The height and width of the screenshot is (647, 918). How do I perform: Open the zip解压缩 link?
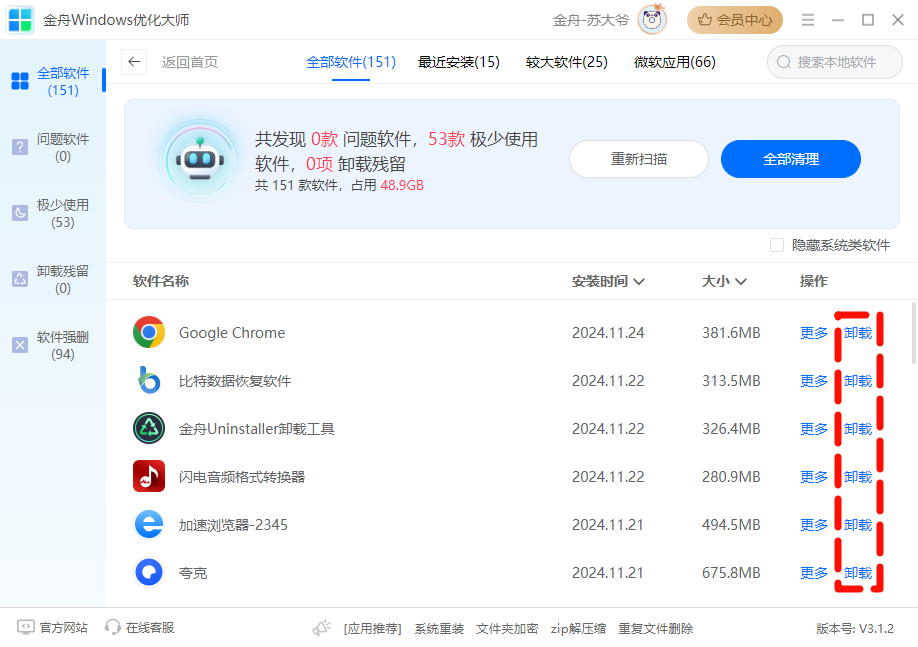point(578,628)
